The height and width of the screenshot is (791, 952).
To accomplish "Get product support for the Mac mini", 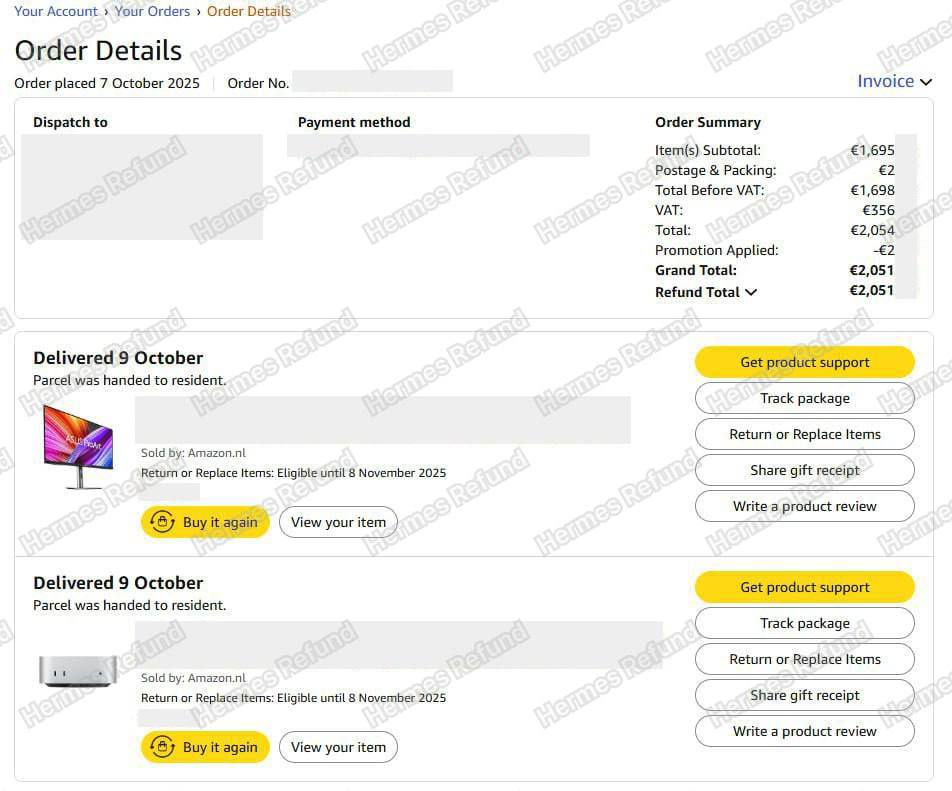I will tap(804, 587).
